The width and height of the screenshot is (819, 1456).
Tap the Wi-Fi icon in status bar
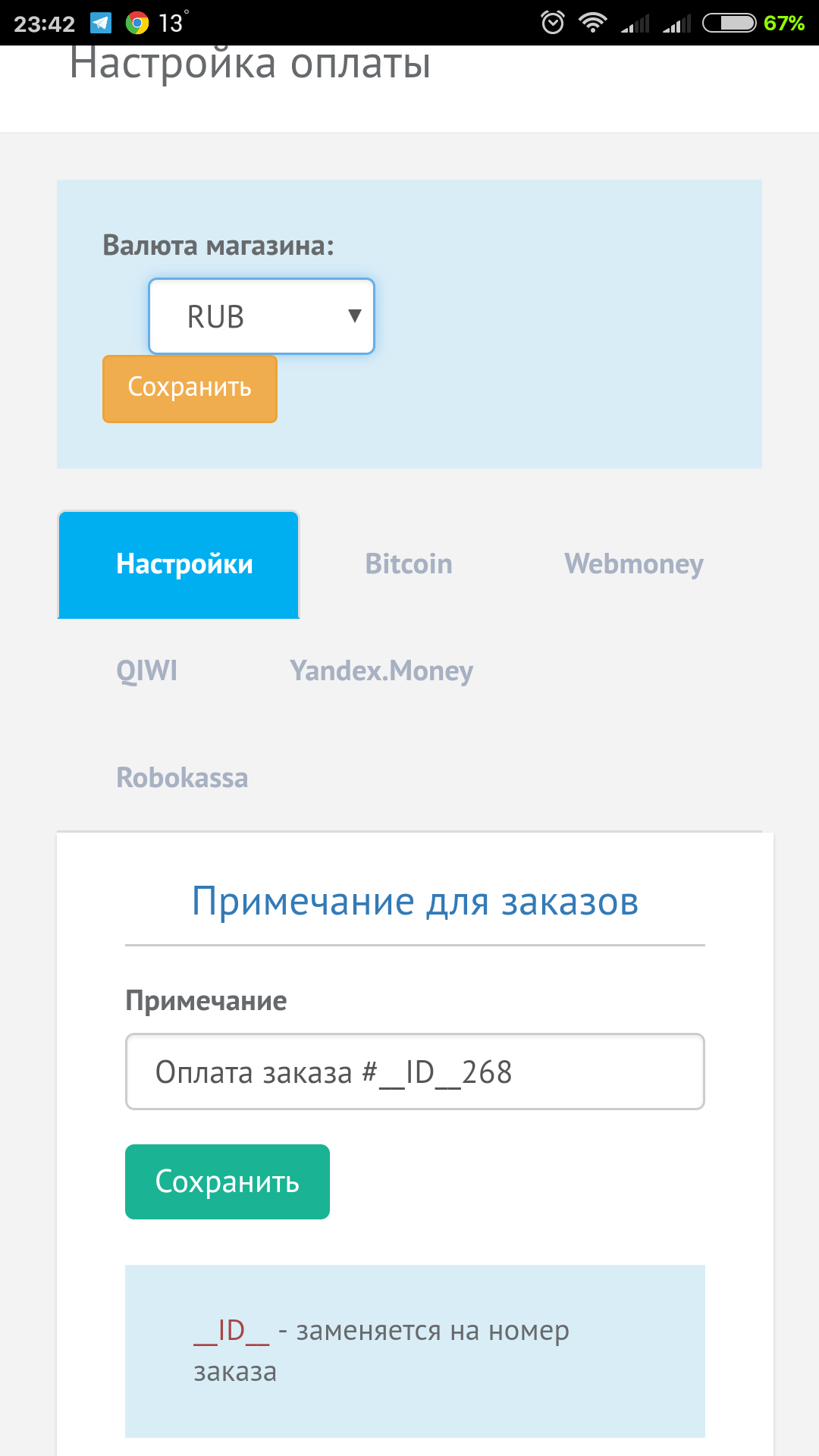point(593,21)
